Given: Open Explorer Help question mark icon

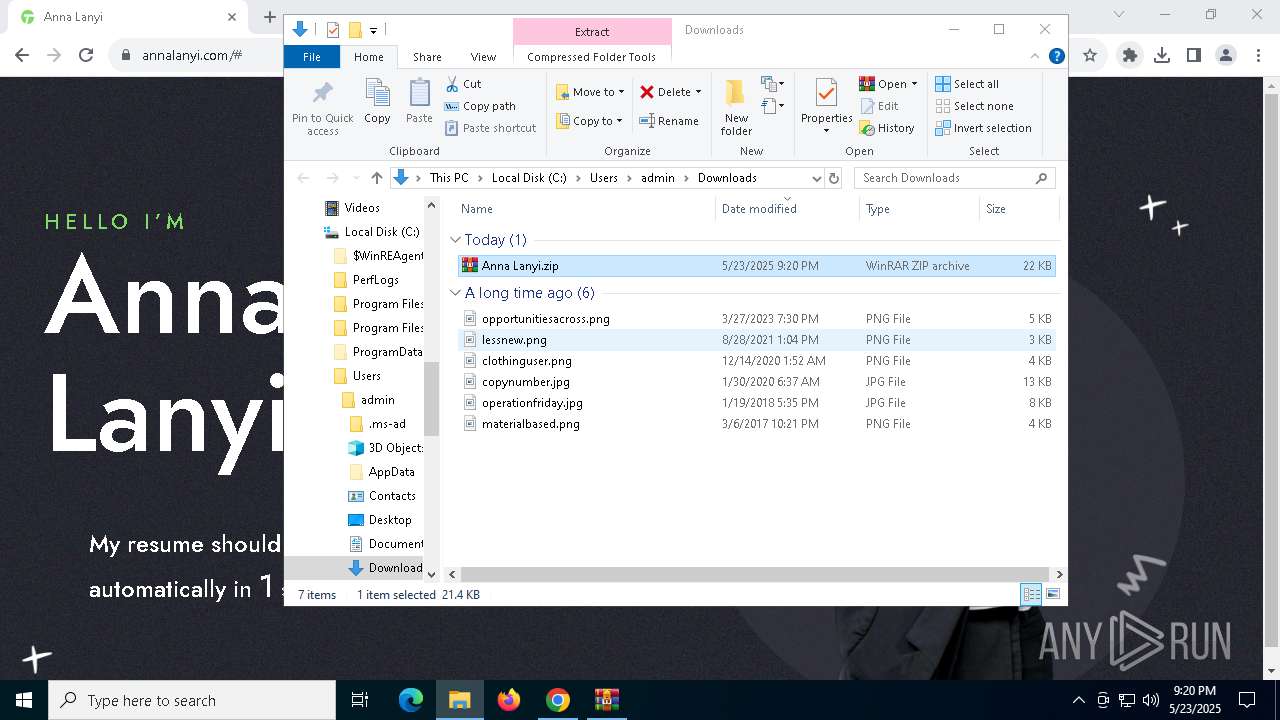Looking at the screenshot, I should [1056, 57].
